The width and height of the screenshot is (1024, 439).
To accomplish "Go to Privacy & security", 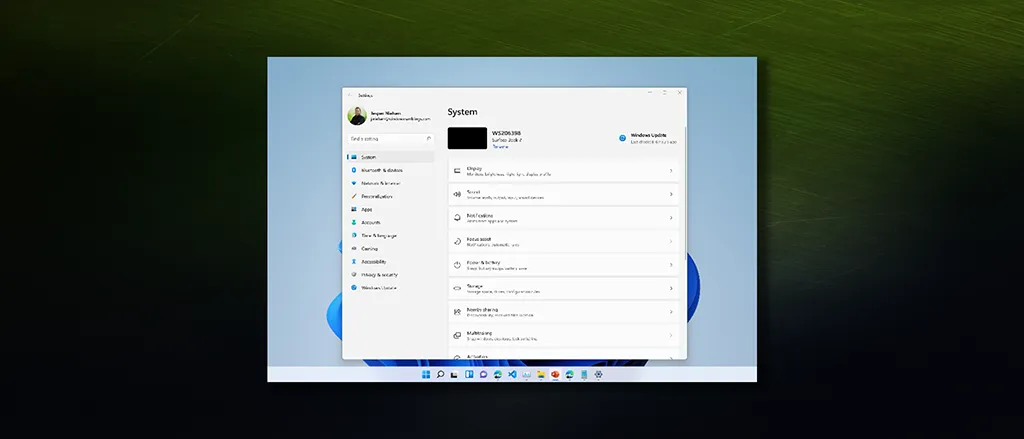I will pos(391,274).
